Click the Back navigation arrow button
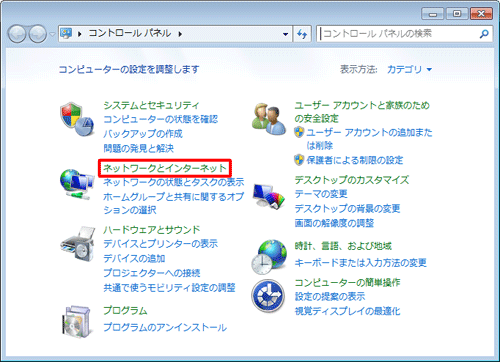 (17, 34)
